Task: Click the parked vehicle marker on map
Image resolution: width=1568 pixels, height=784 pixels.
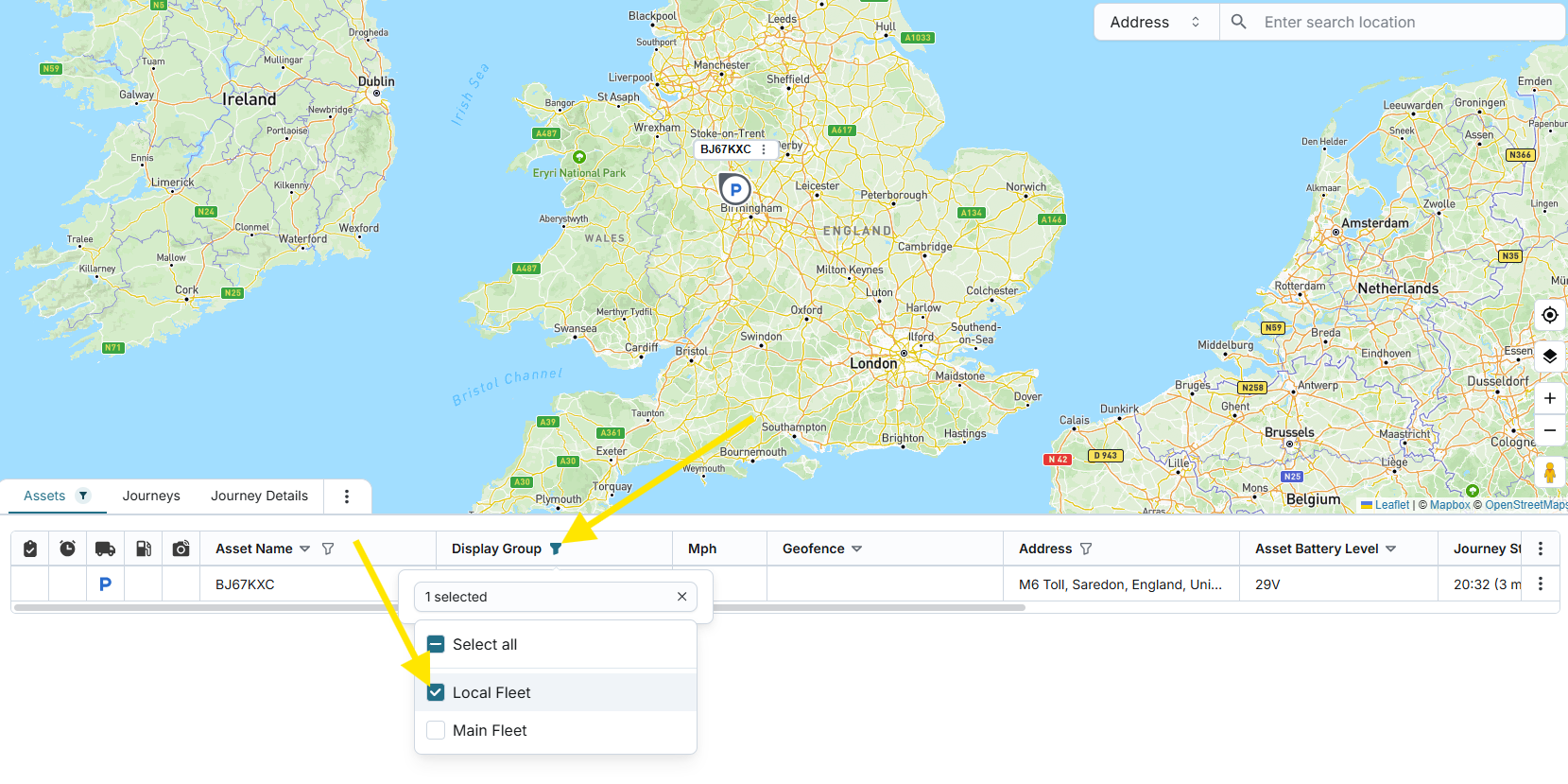Action: point(735,189)
